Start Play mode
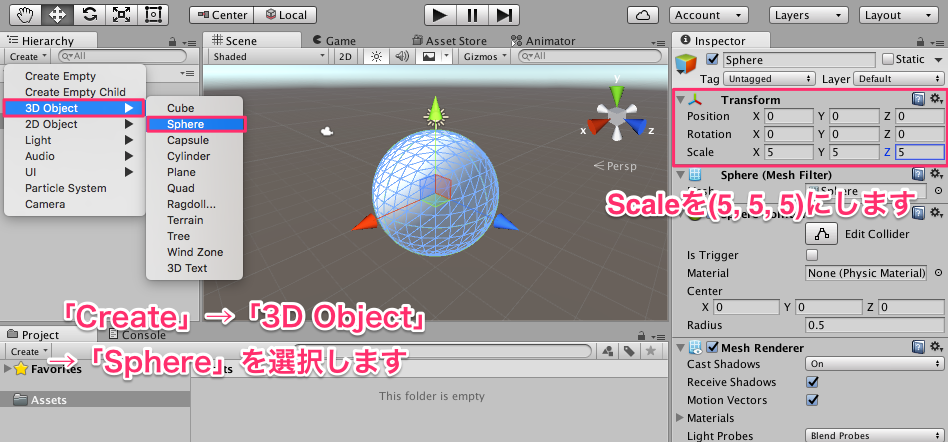Image resolution: width=948 pixels, height=442 pixels. (440, 15)
